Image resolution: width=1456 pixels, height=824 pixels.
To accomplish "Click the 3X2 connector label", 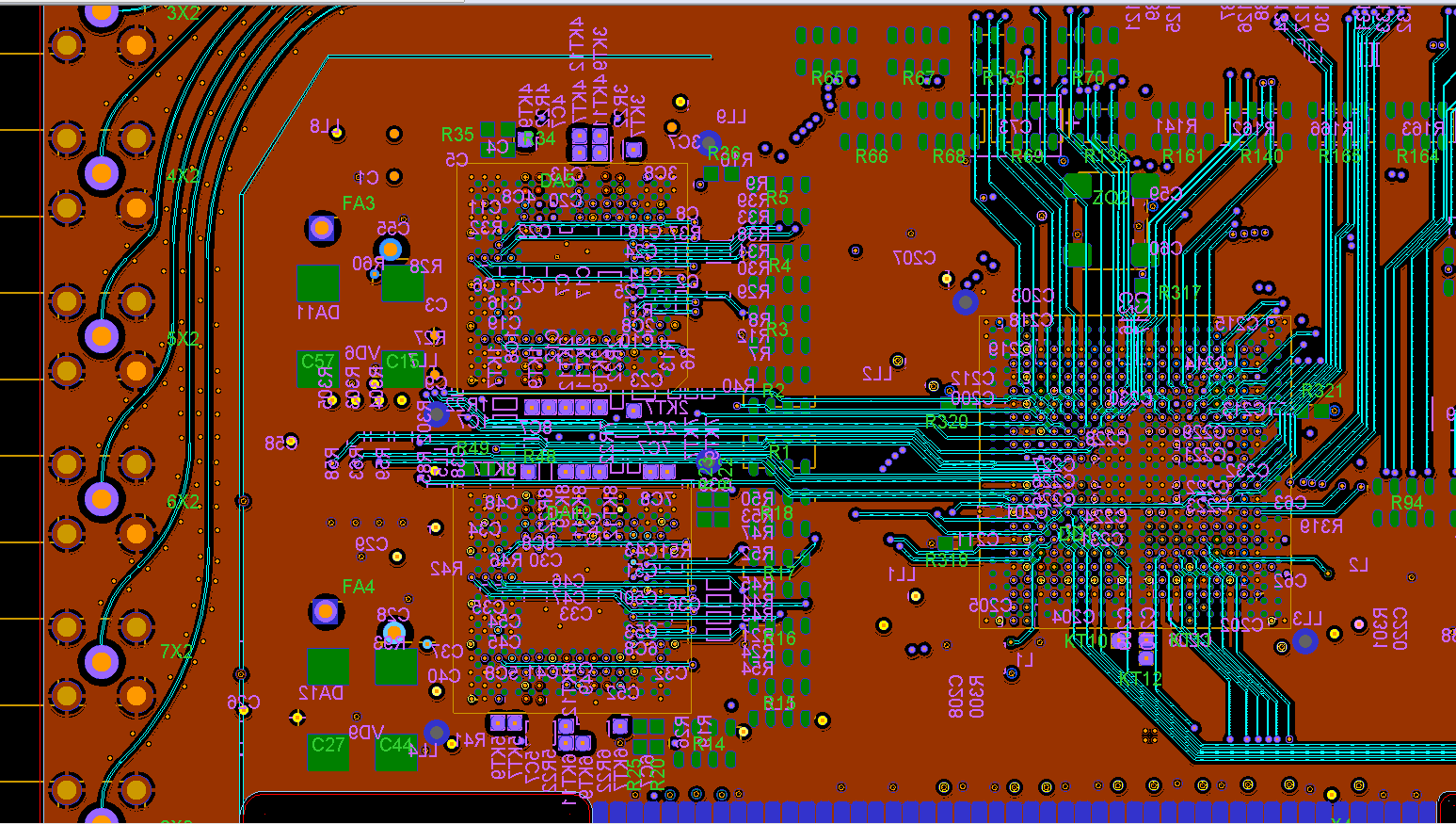I will [x=184, y=13].
